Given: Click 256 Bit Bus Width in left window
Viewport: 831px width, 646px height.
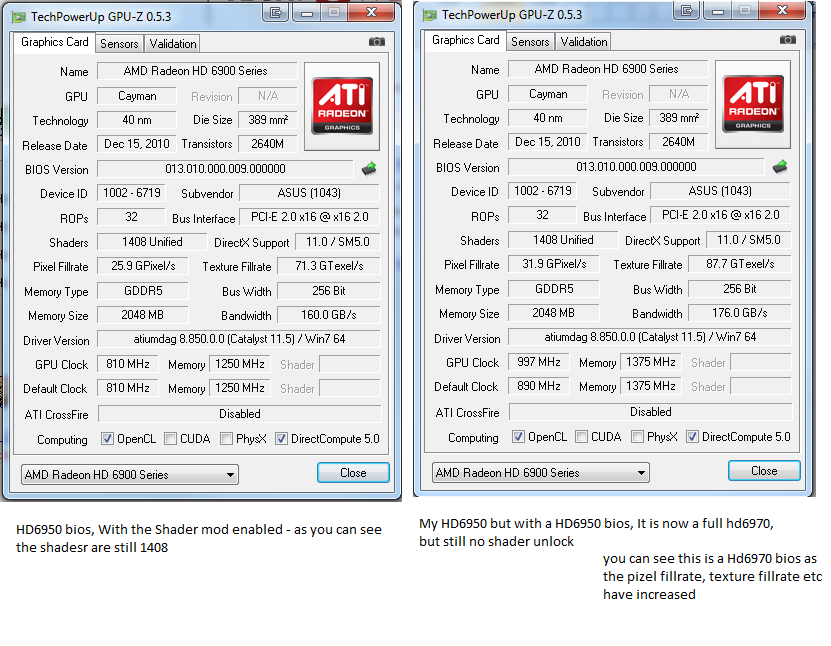Looking at the screenshot, I should (329, 291).
